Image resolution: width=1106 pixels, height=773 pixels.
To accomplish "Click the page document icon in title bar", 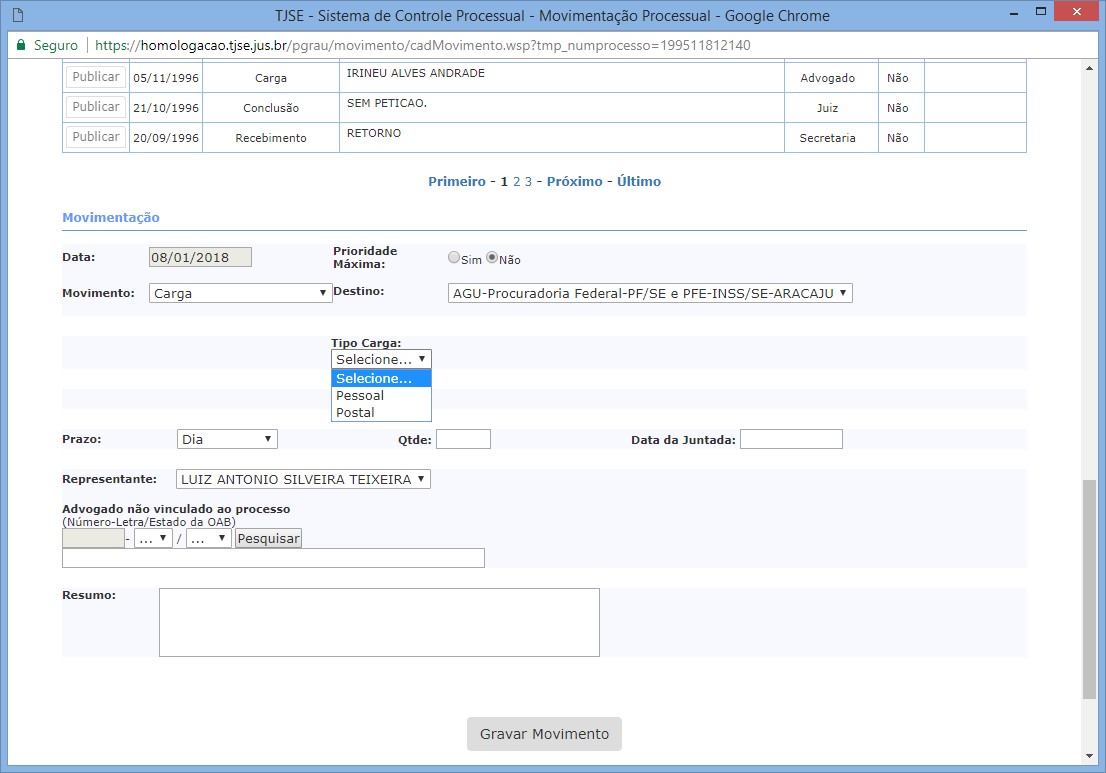I will (x=17, y=16).
